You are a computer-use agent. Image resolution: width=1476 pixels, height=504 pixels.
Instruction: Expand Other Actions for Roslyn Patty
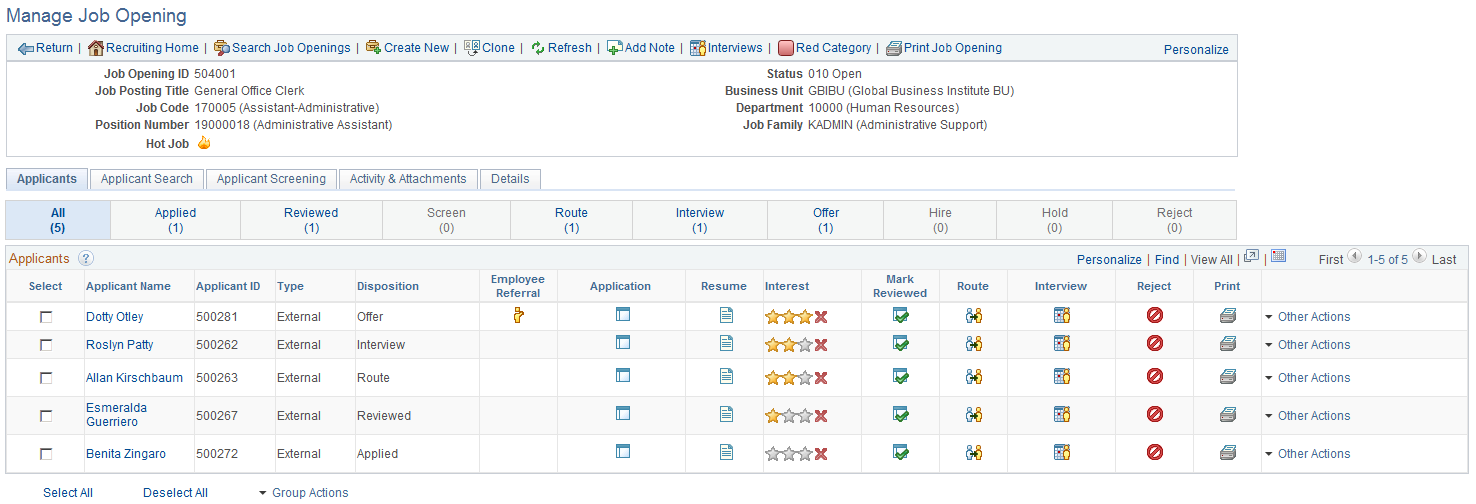(x=1307, y=345)
